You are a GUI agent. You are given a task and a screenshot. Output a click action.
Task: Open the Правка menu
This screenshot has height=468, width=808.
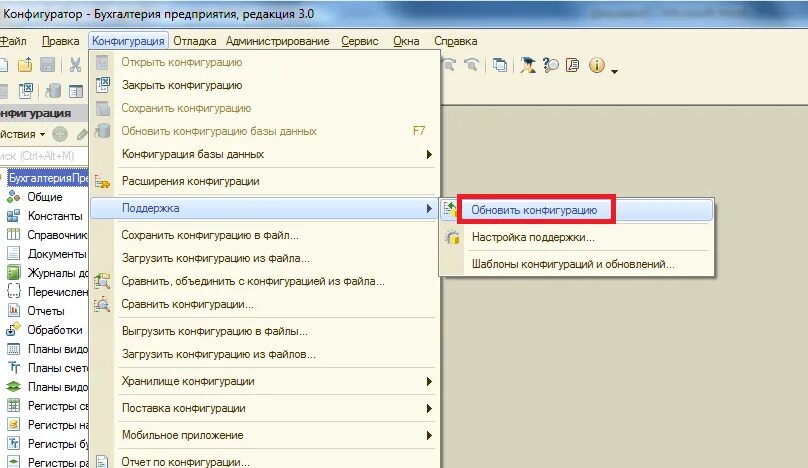(x=60, y=41)
